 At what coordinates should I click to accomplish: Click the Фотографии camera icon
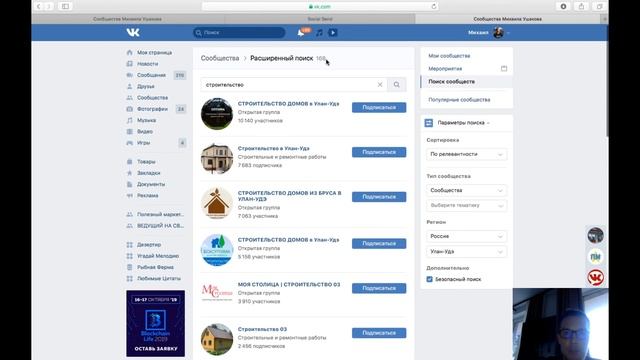coord(129,109)
